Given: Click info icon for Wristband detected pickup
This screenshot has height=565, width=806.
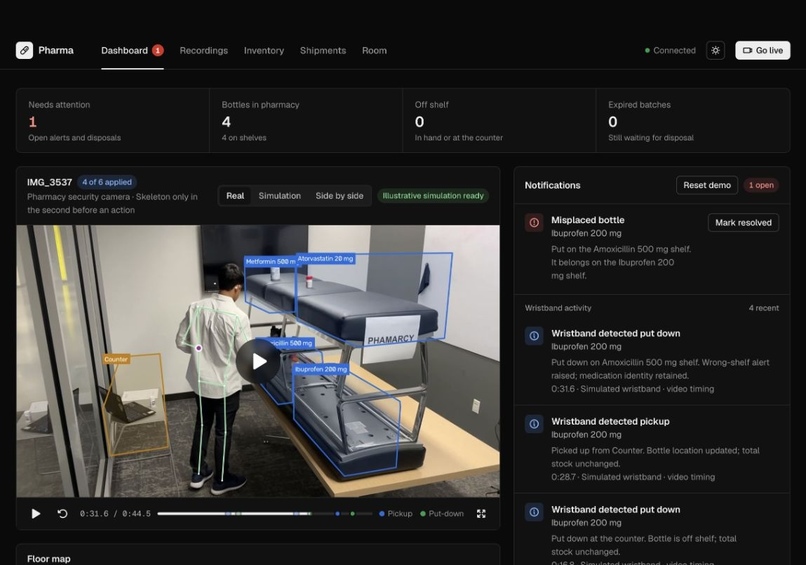Looking at the screenshot, I should [534, 424].
